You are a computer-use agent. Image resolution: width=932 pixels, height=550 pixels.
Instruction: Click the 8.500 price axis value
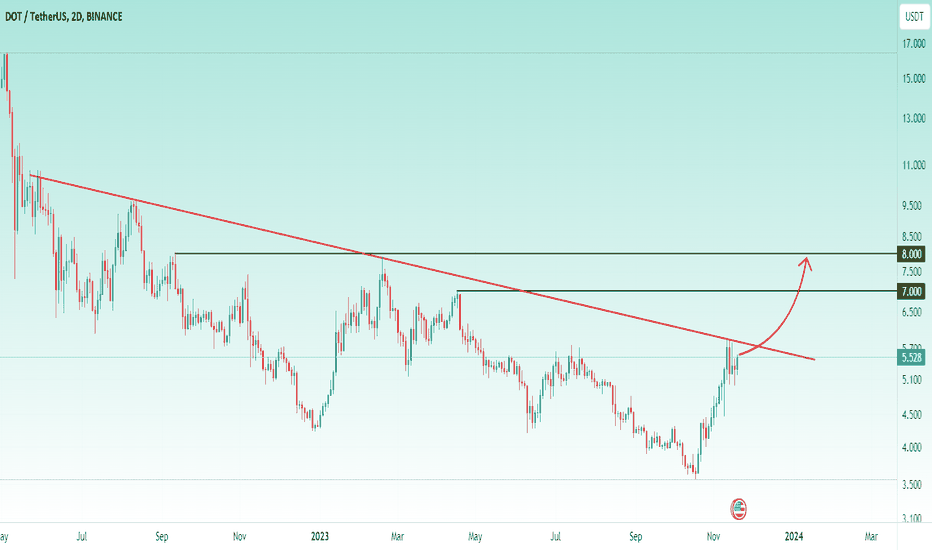click(912, 237)
